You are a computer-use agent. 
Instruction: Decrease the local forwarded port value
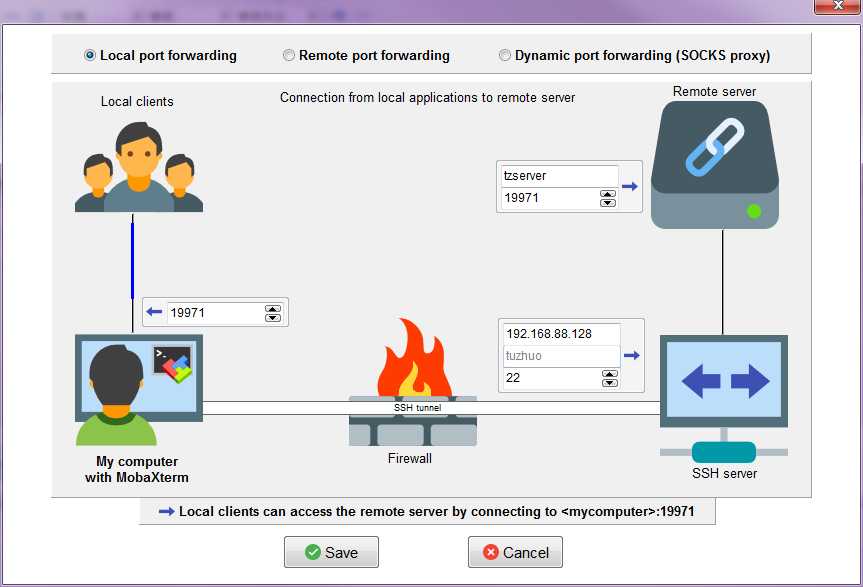click(x=273, y=317)
